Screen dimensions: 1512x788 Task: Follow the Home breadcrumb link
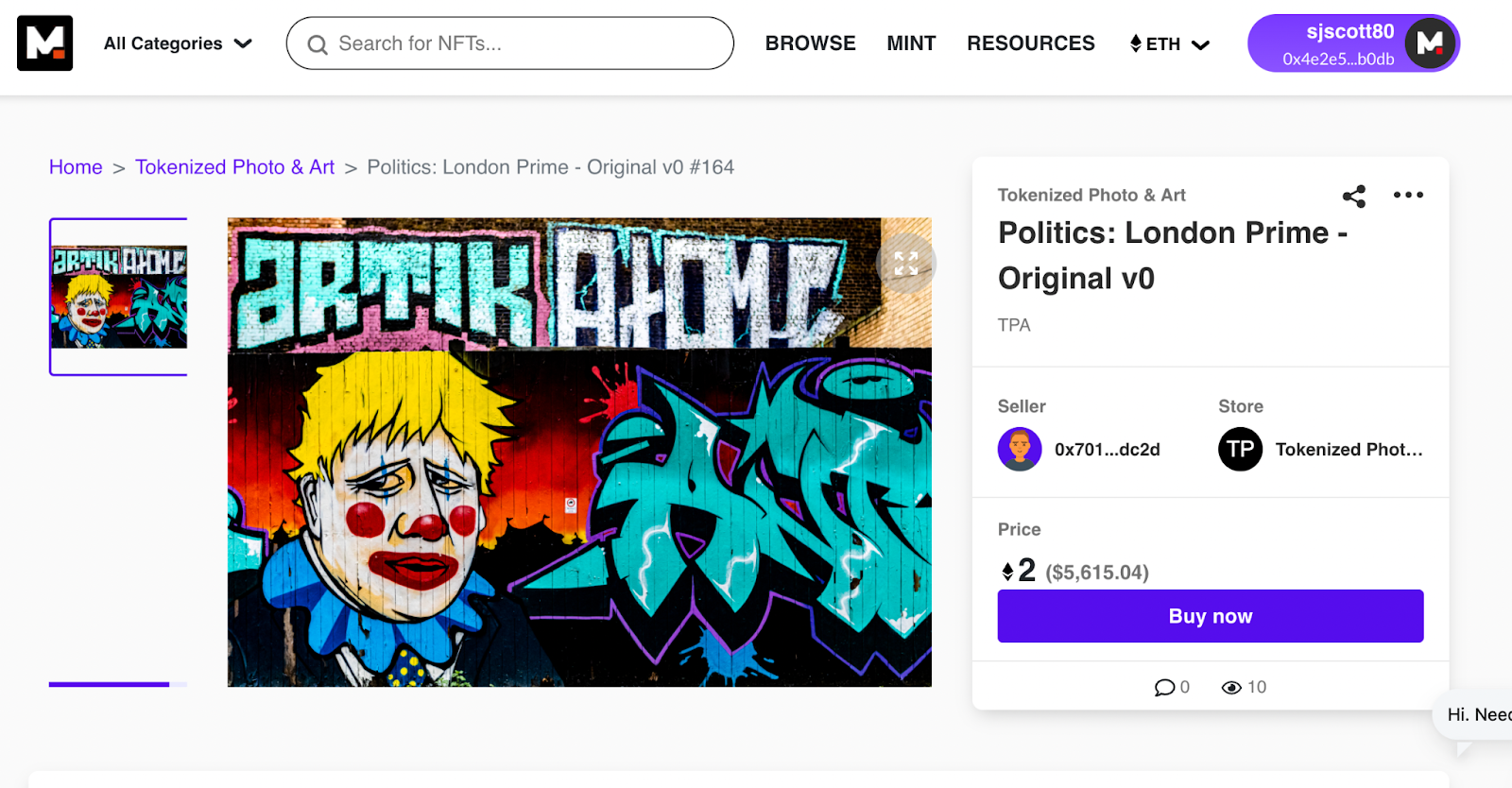coord(76,167)
